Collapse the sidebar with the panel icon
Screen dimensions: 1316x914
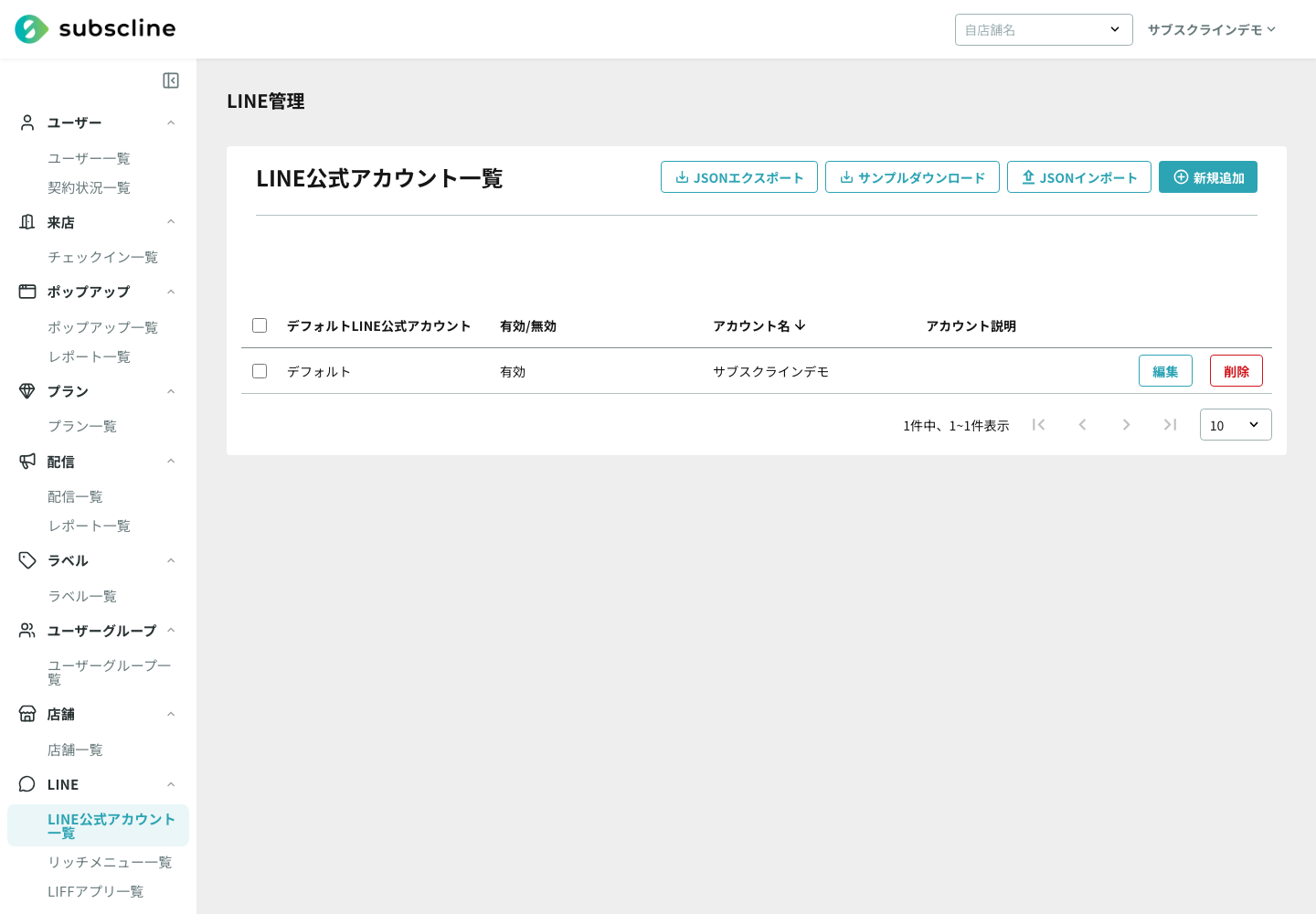pos(171,80)
